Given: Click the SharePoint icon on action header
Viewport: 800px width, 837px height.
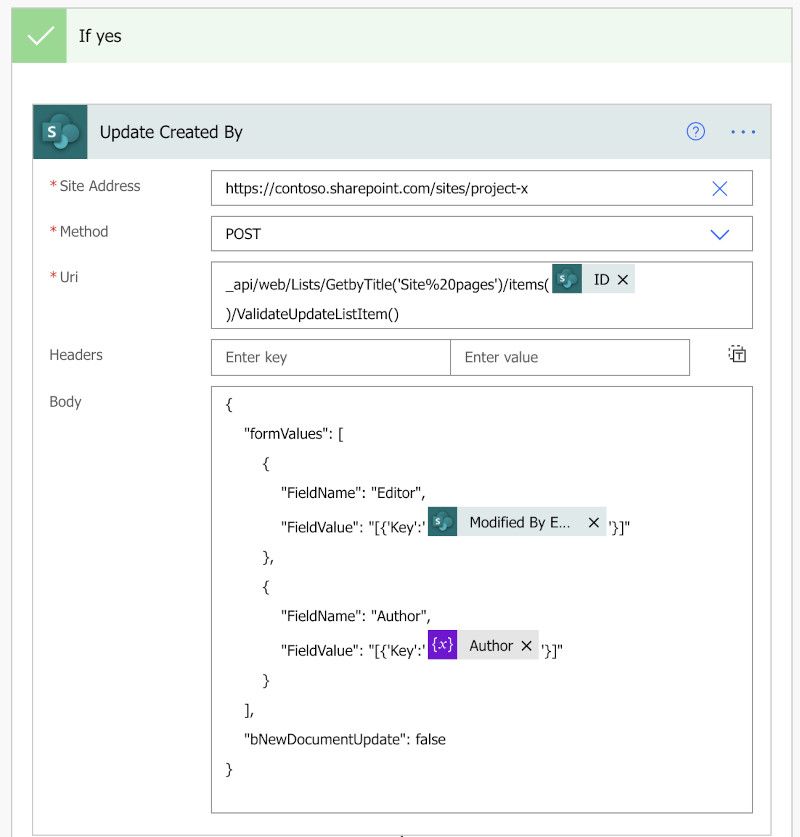Looking at the screenshot, I should [x=60, y=132].
